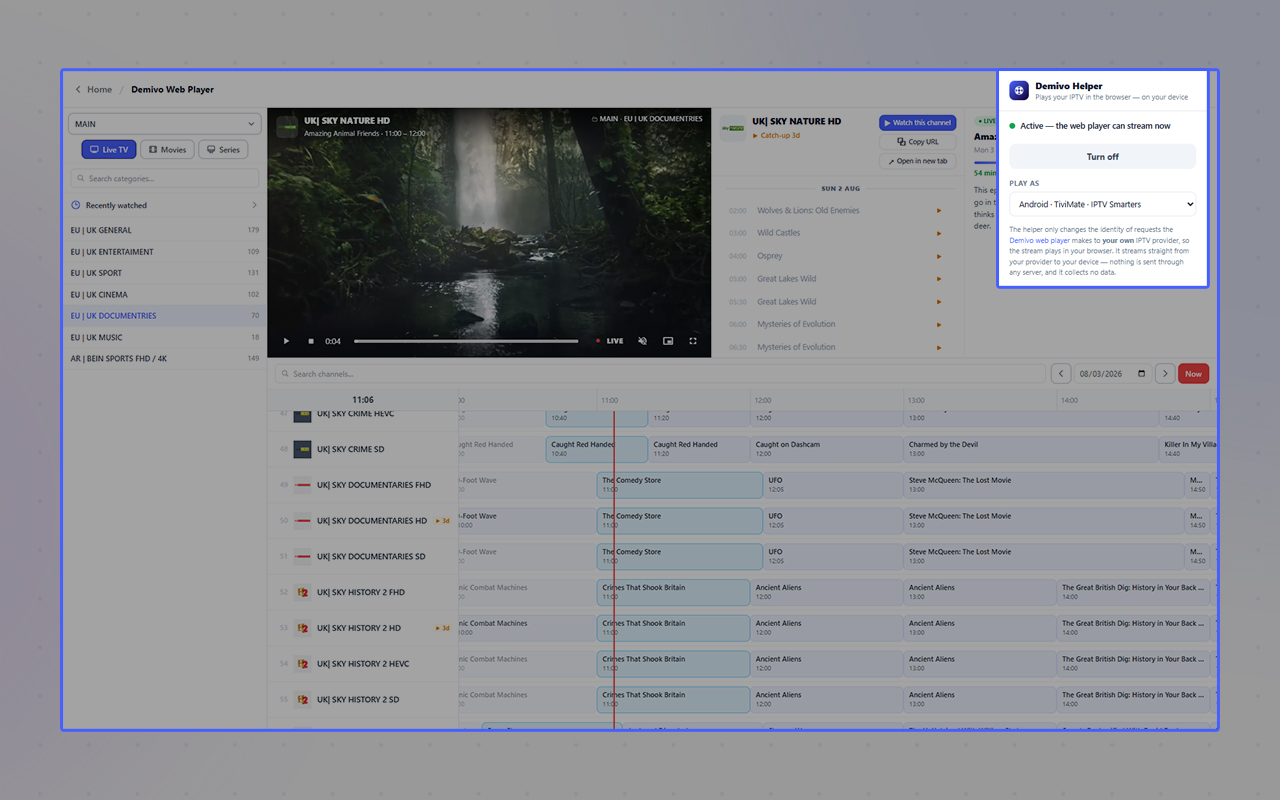Open Steve McQueen: The Lost Movie on SKY DOCUMENTARIES SD

tap(1043, 556)
